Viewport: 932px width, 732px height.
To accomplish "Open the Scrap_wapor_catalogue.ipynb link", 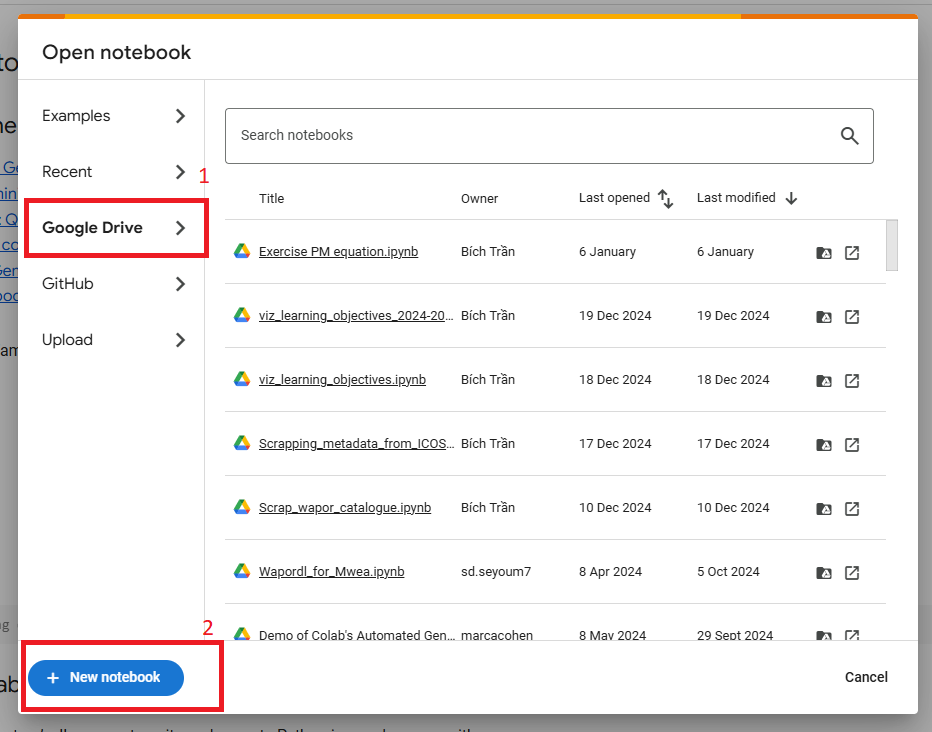I will pos(344,508).
